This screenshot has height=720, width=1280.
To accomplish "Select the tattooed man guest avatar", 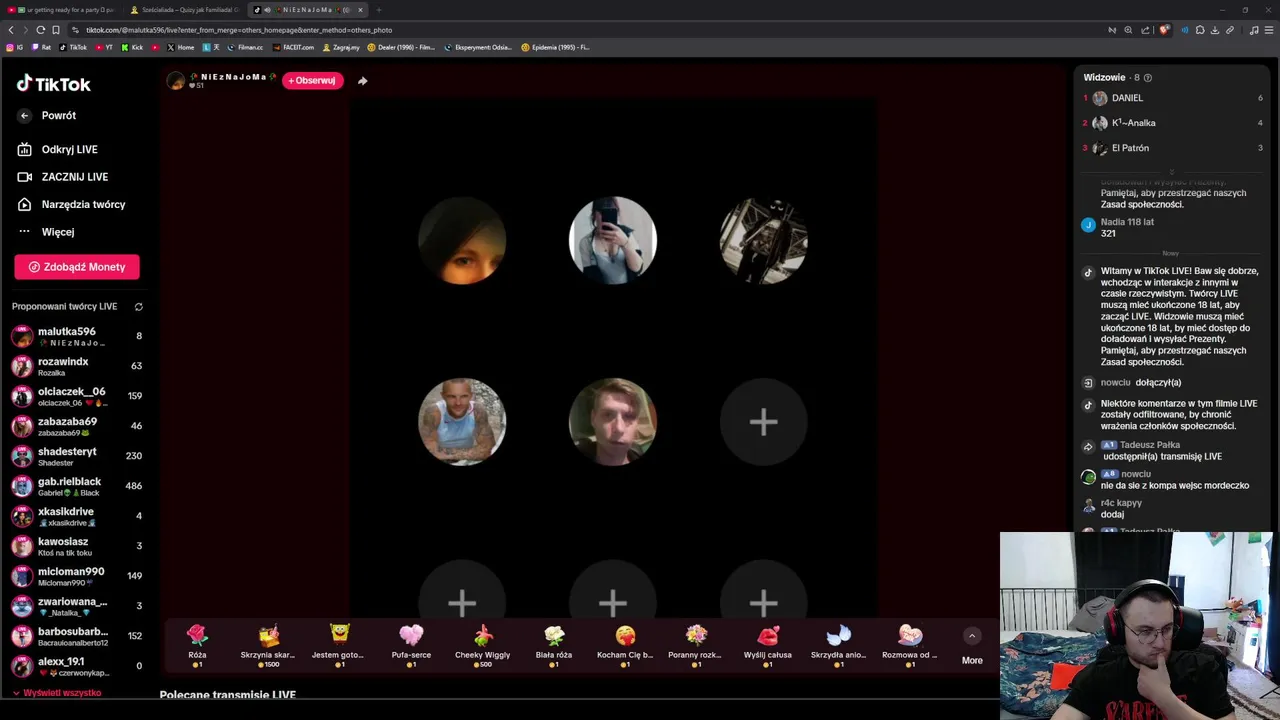I will 462,422.
